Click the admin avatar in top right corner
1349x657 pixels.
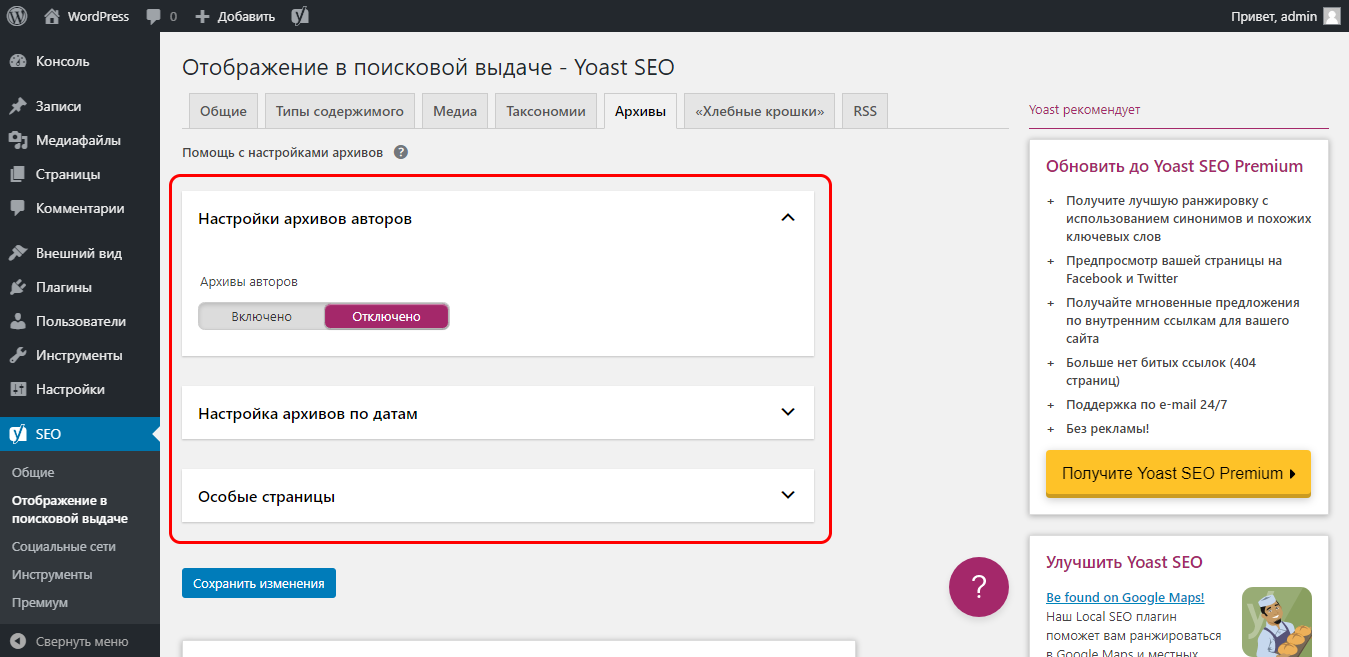point(1330,15)
